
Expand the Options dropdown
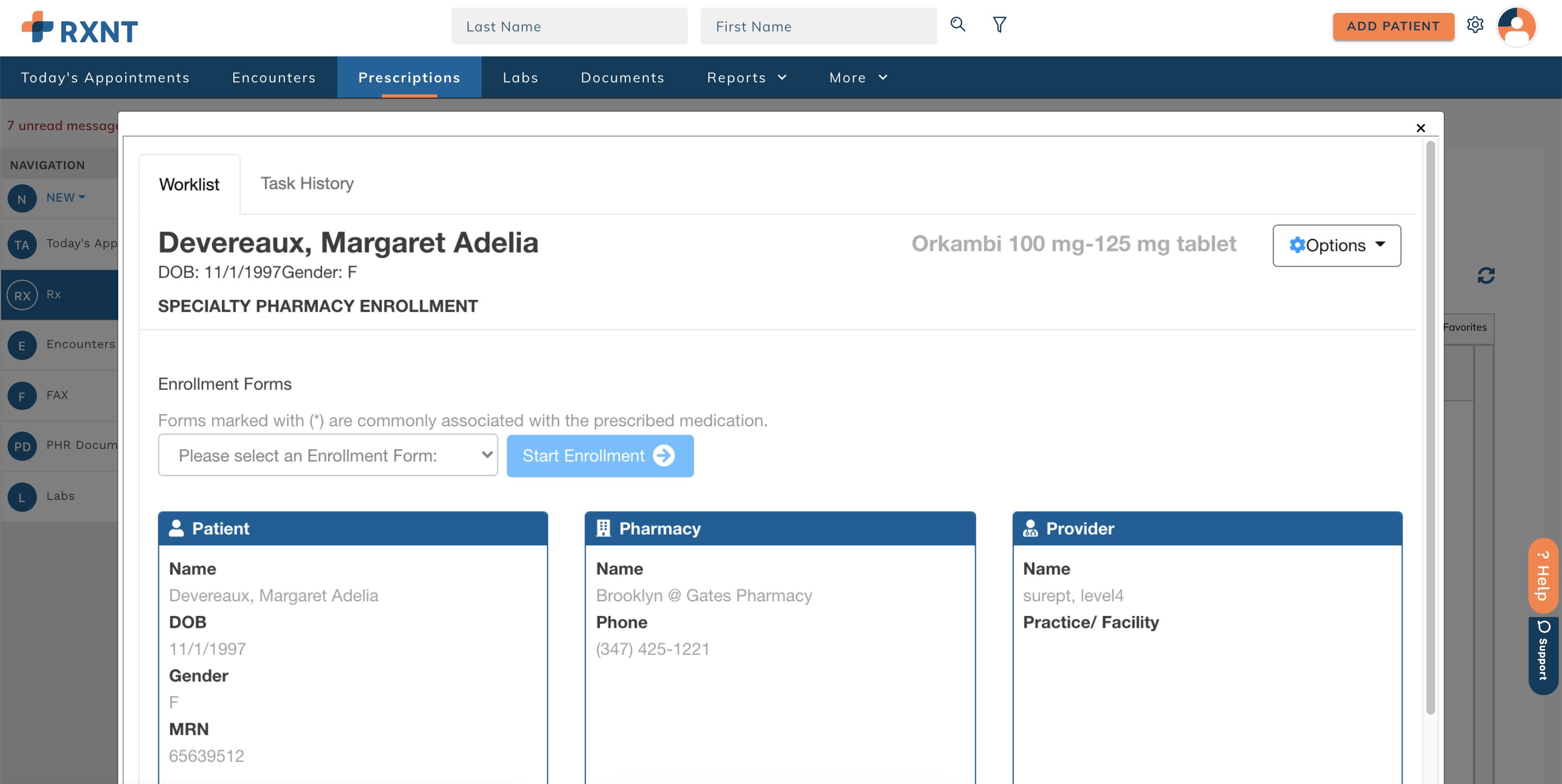[1336, 245]
